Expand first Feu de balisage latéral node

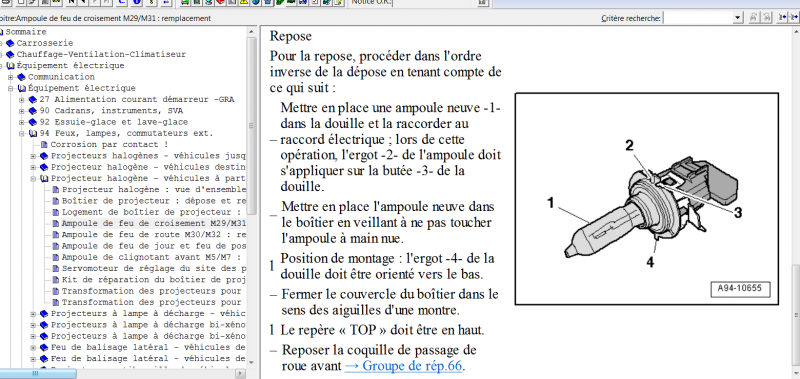[33, 347]
